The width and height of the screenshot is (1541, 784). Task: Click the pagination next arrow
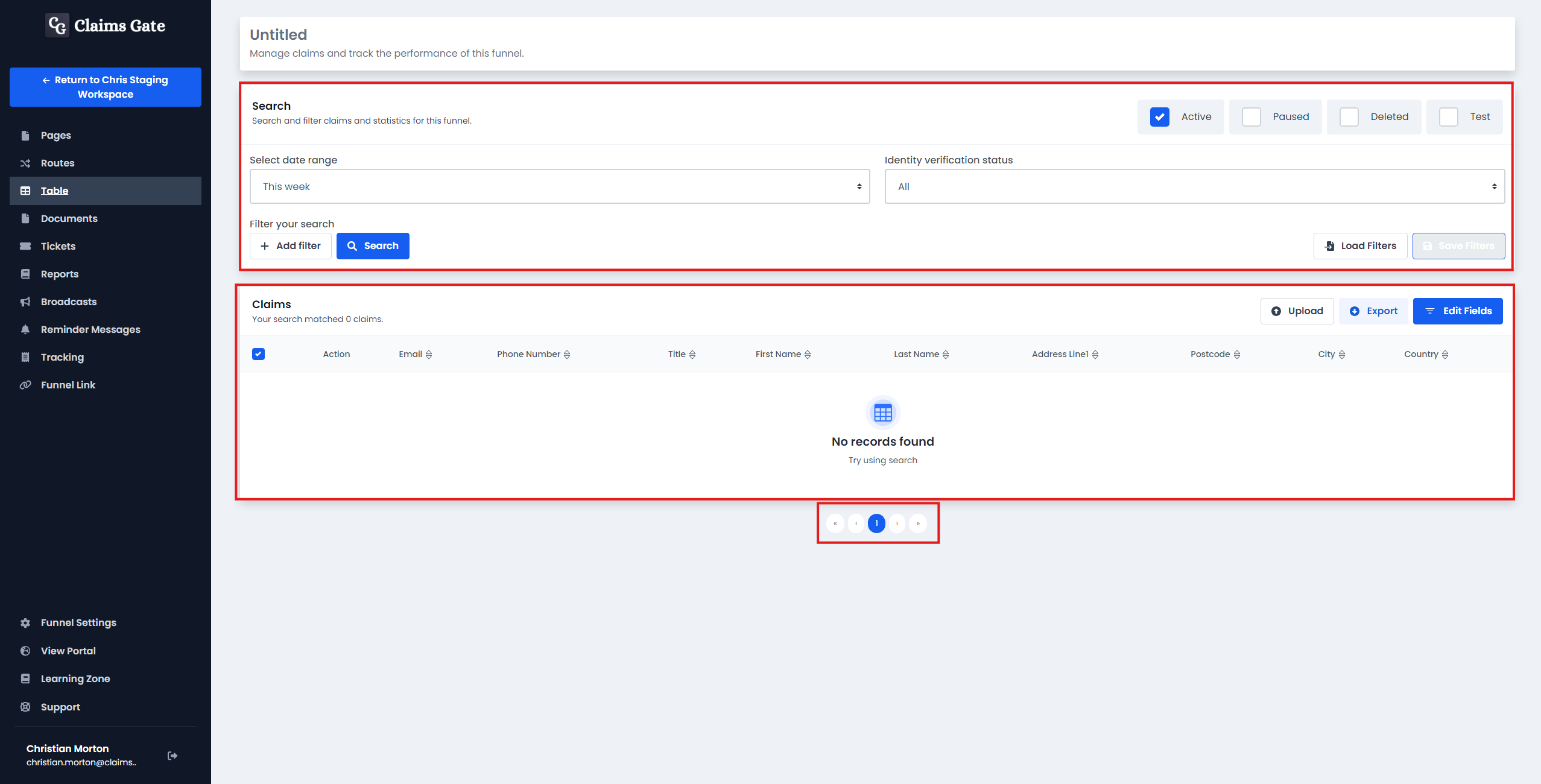[x=898, y=522]
